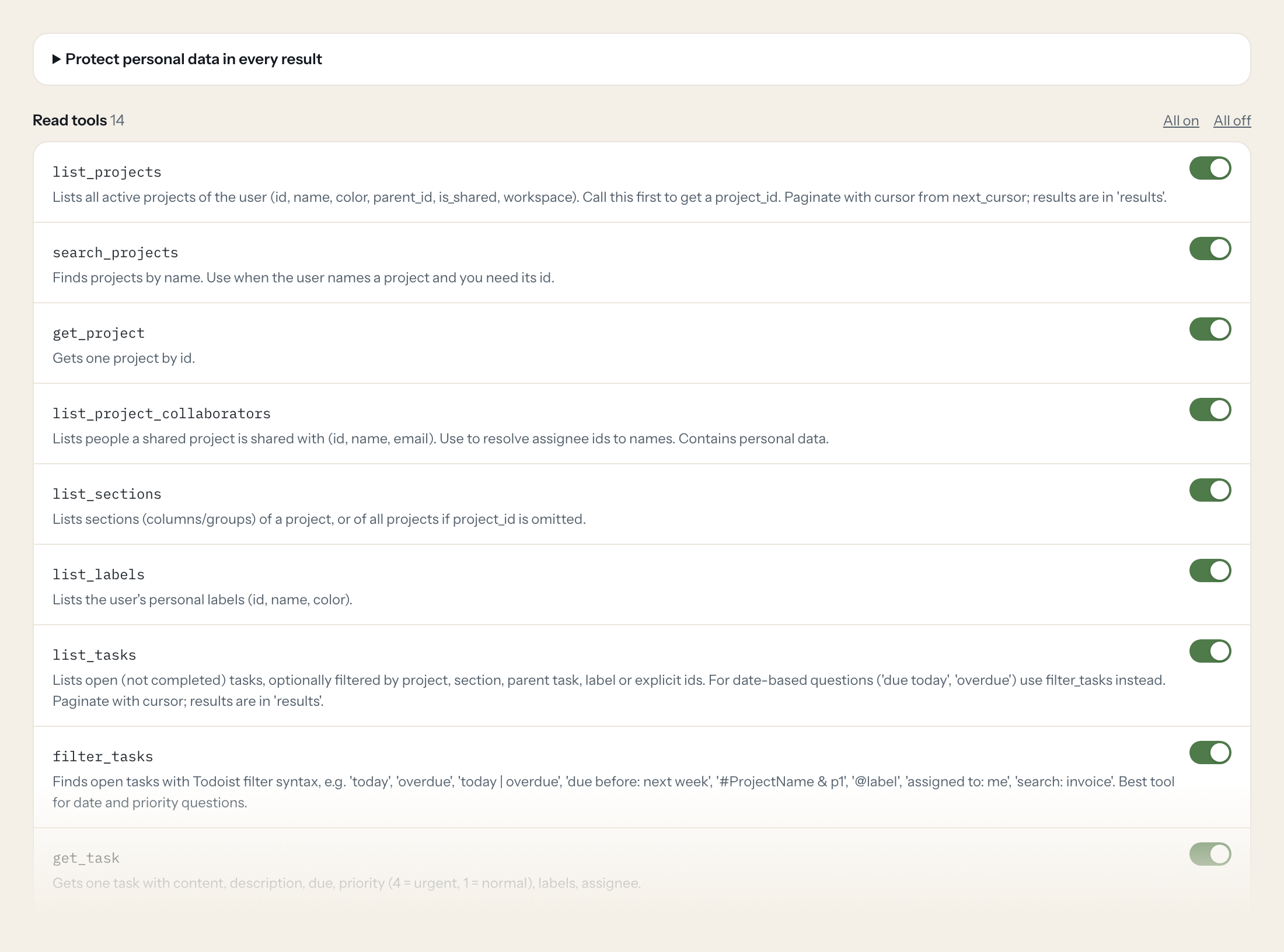Click 'Lists people a shared project' description

click(x=441, y=439)
